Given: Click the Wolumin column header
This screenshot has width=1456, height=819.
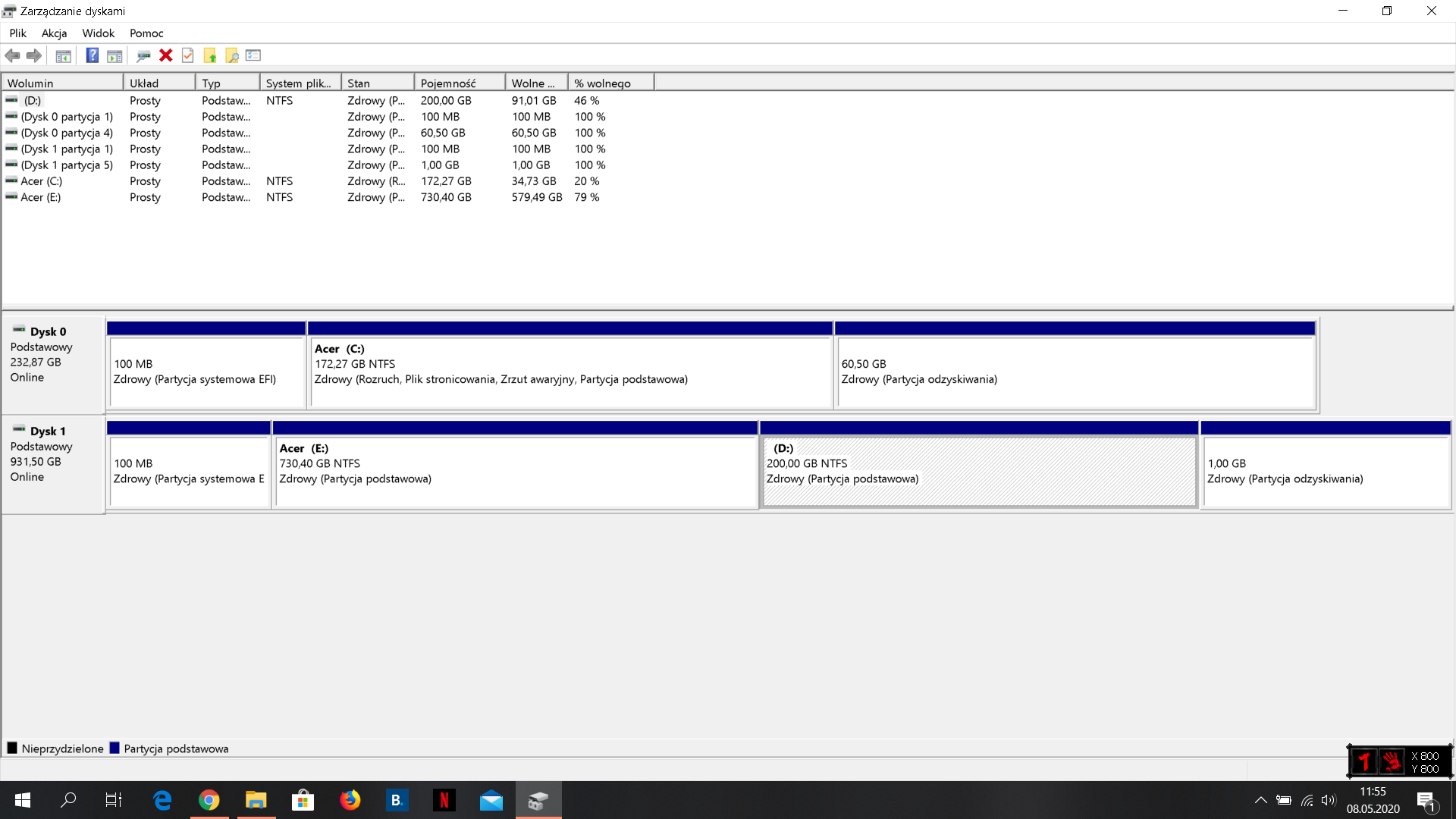Looking at the screenshot, I should 62,83.
